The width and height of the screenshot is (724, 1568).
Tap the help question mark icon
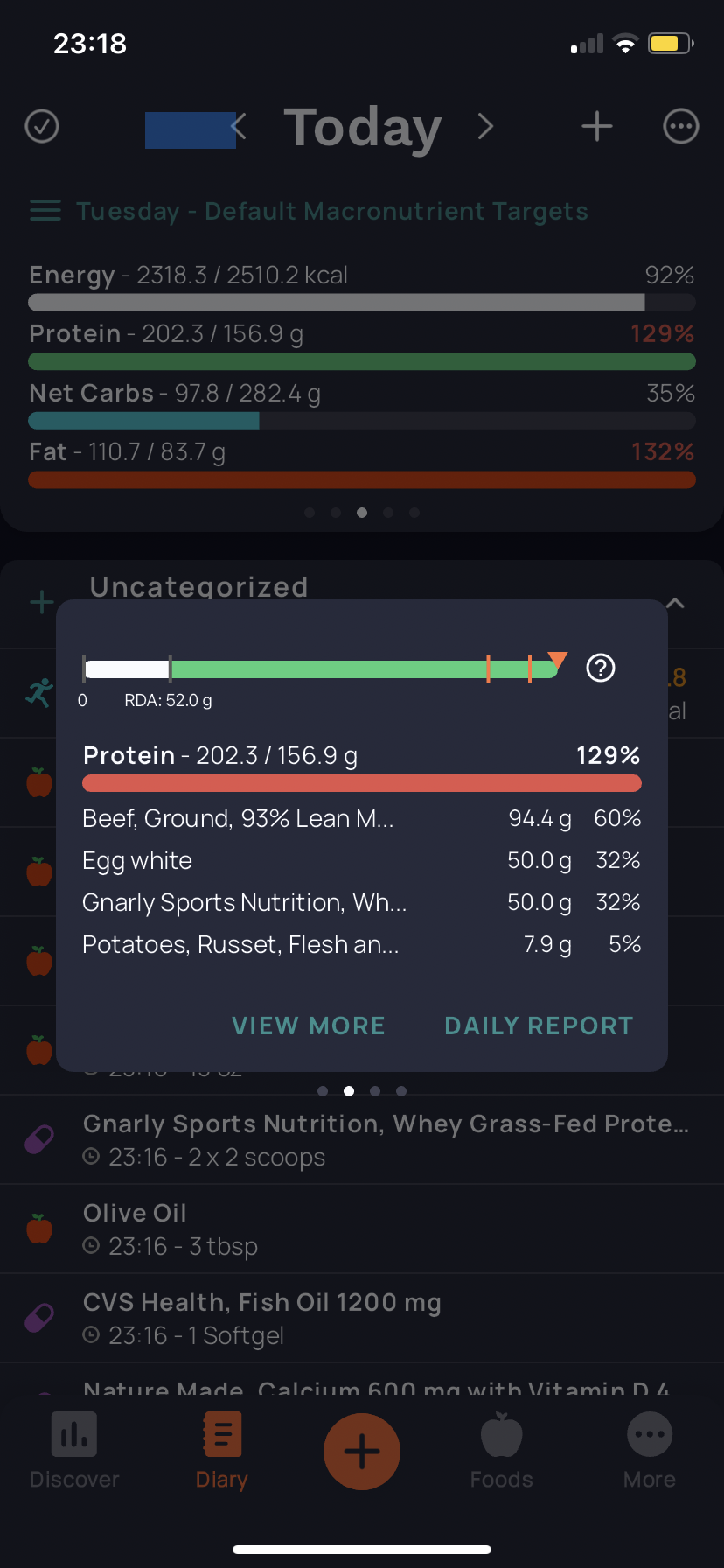point(601,668)
